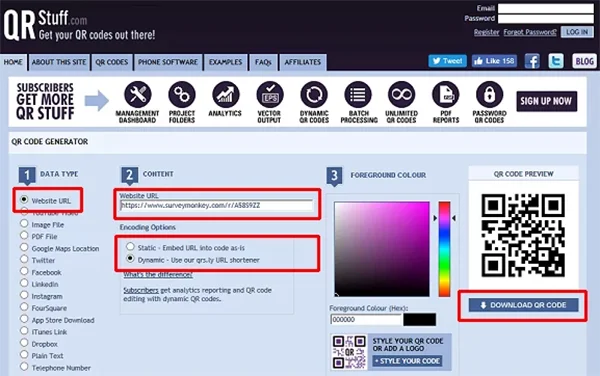Select the Plain Text radio option

click(24, 355)
